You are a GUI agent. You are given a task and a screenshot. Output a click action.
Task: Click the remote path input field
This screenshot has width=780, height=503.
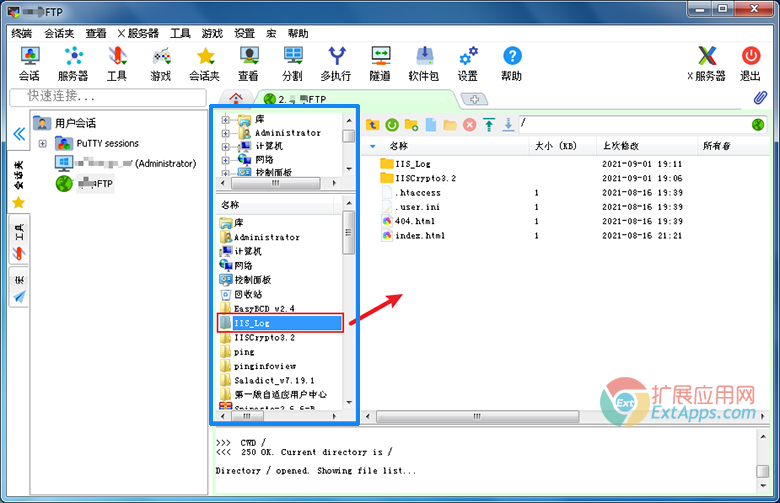click(x=634, y=124)
